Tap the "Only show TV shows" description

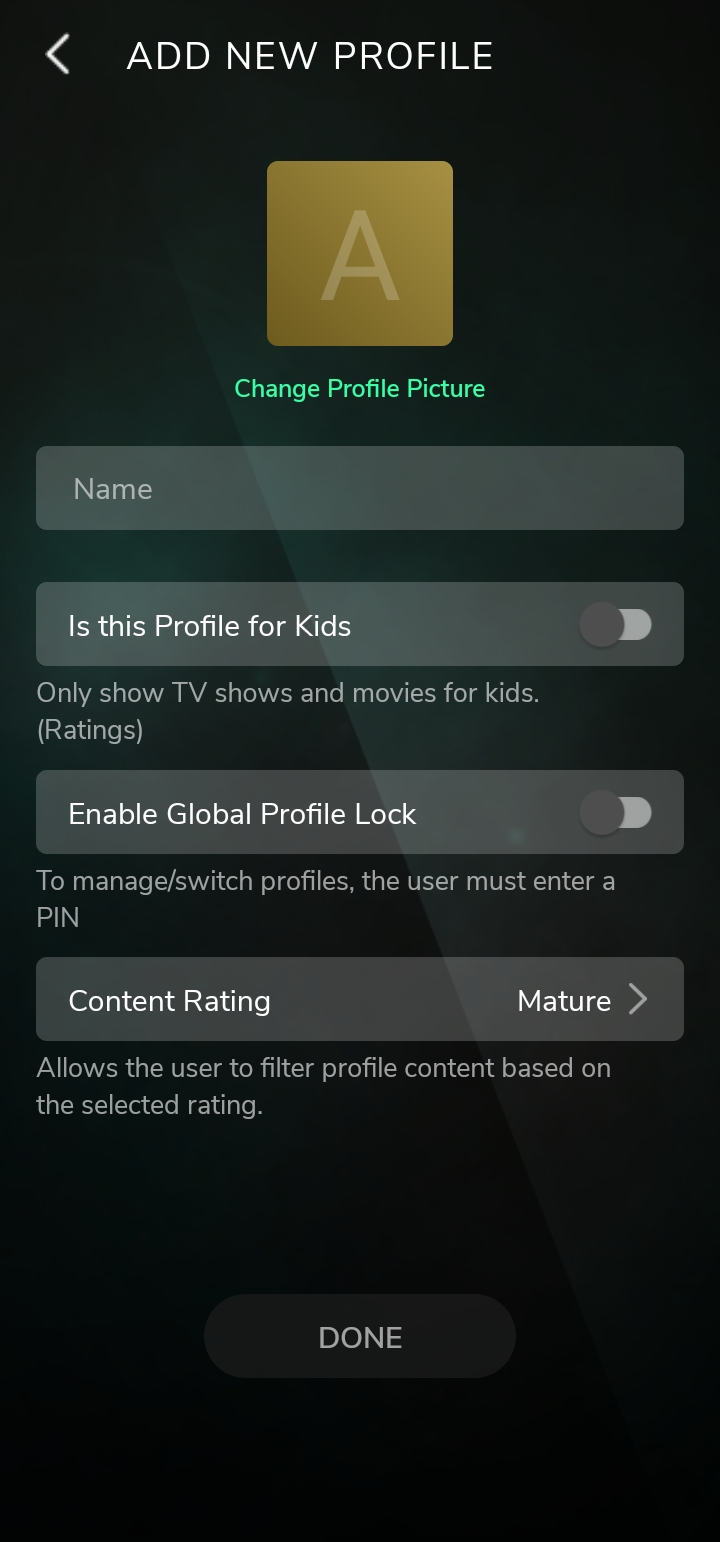click(x=288, y=711)
